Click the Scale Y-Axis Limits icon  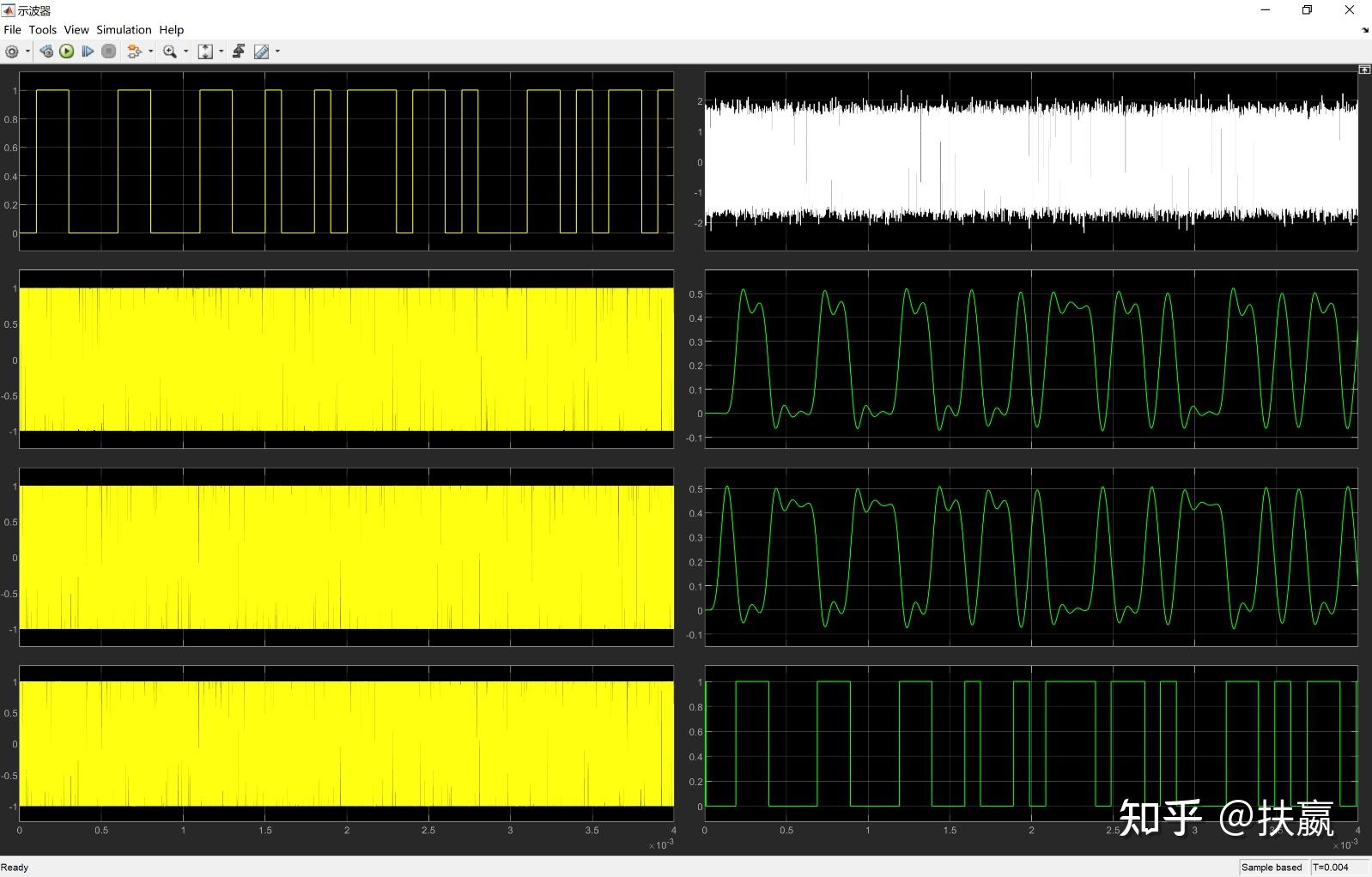click(205, 51)
